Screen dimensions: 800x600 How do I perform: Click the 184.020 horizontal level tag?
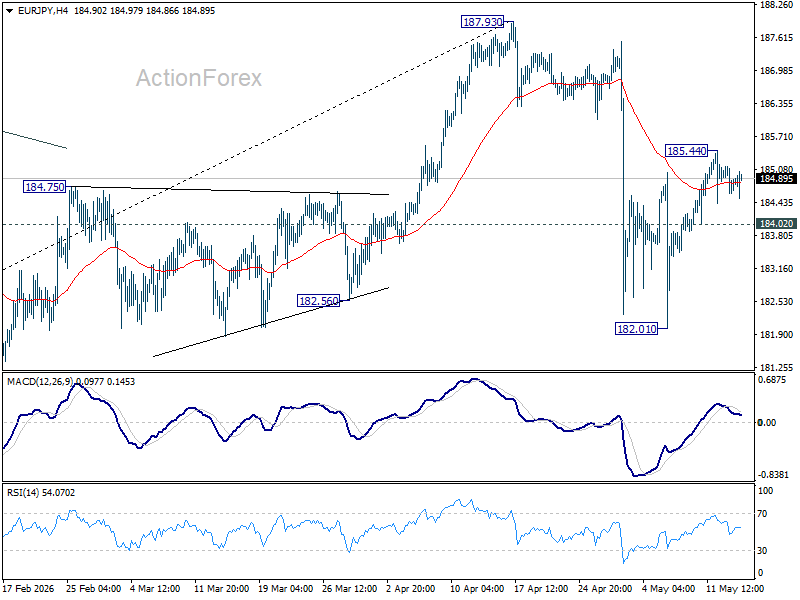click(777, 224)
